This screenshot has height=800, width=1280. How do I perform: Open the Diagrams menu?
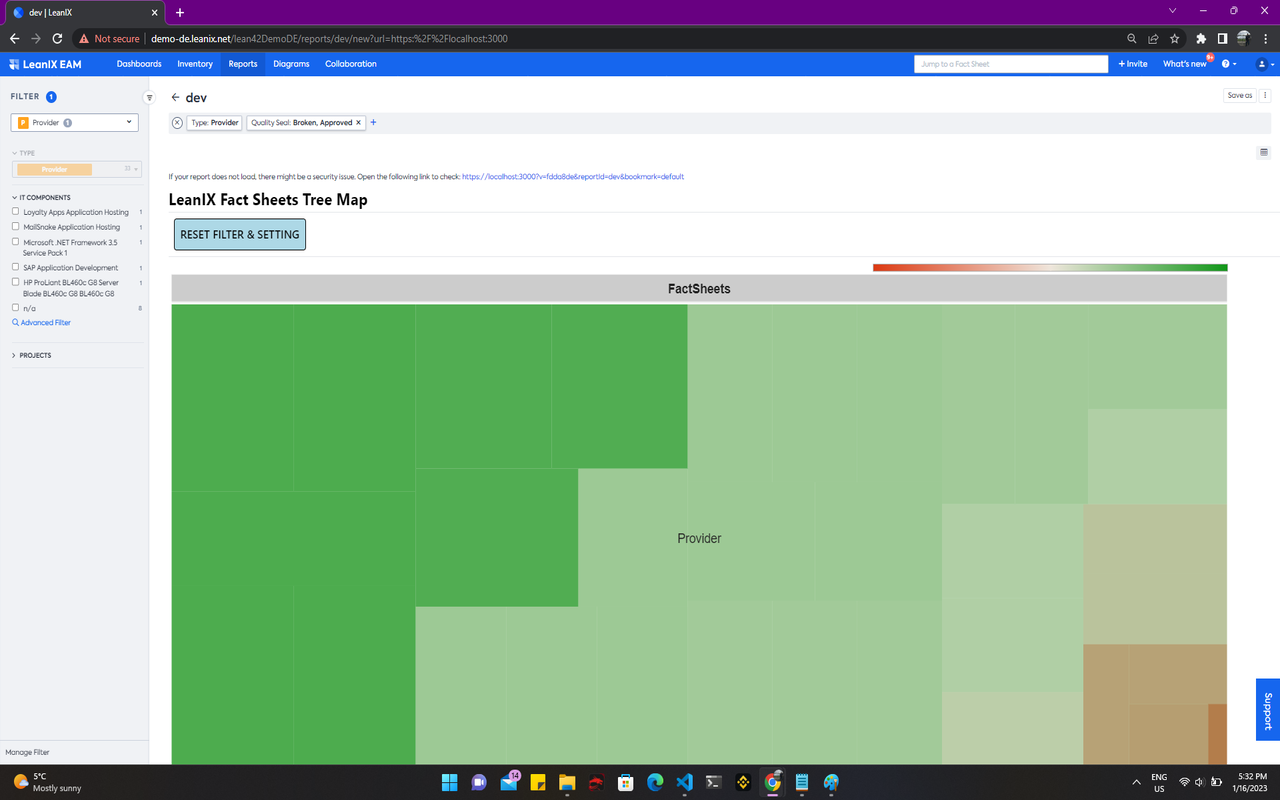tap(291, 64)
